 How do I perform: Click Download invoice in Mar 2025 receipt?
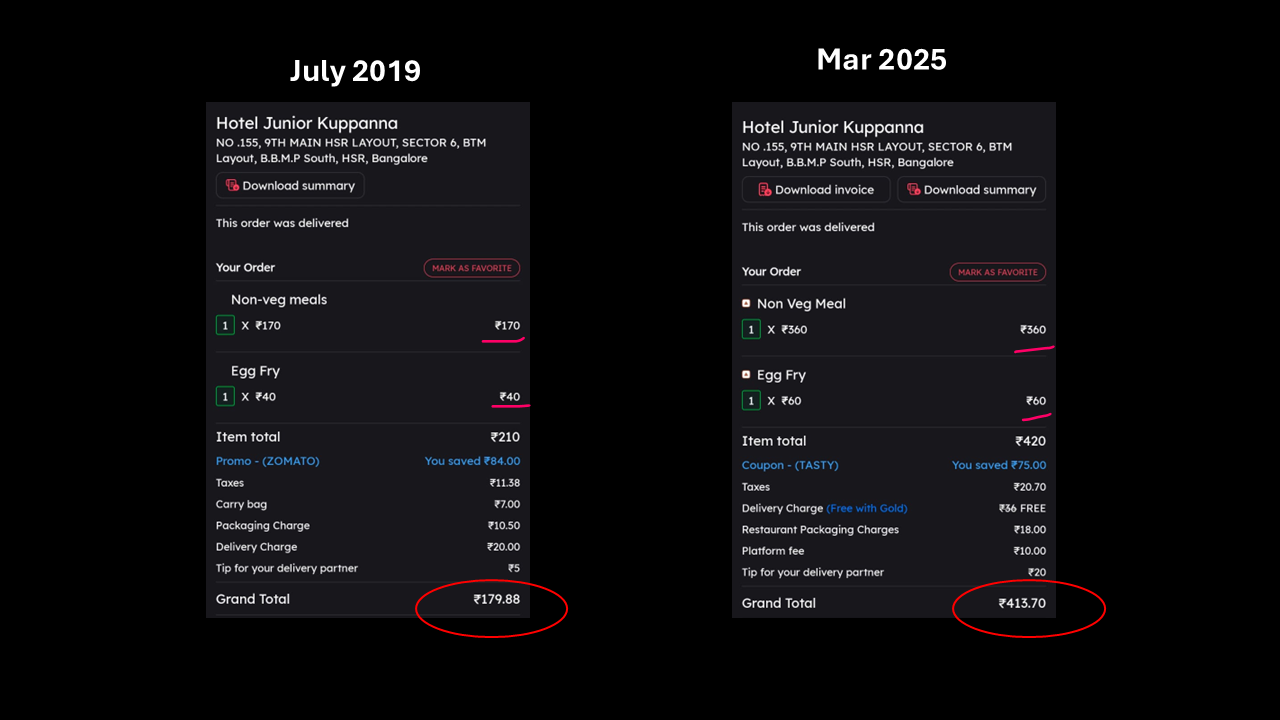click(x=816, y=189)
